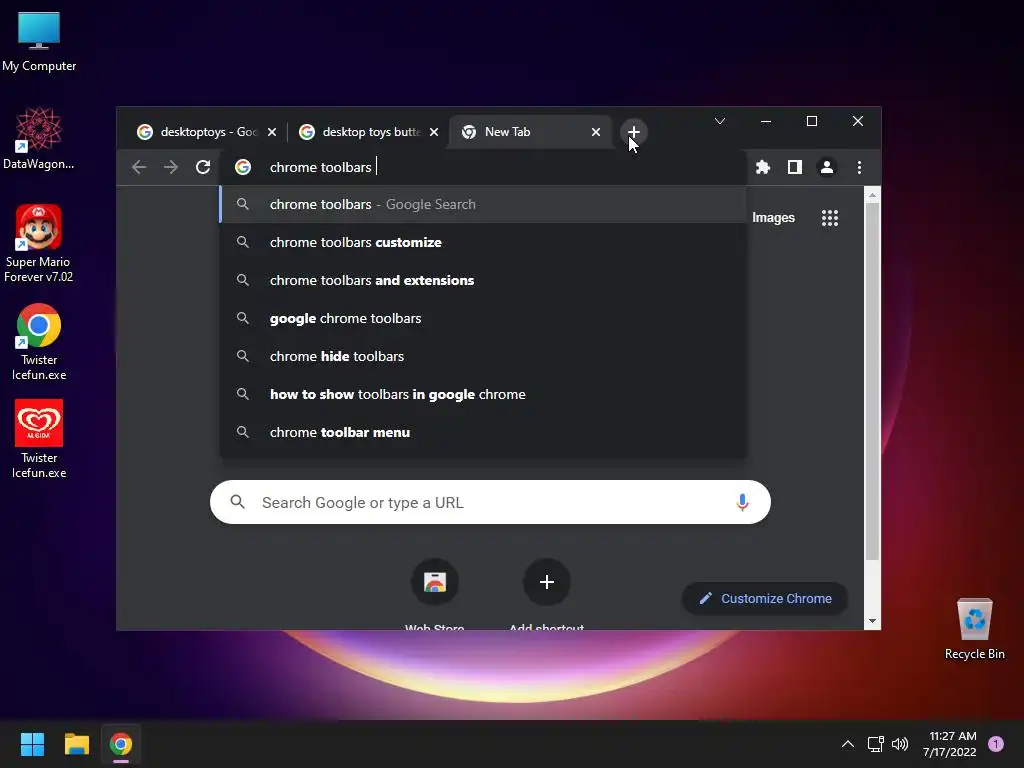Open the Extensions puzzle icon

762,167
